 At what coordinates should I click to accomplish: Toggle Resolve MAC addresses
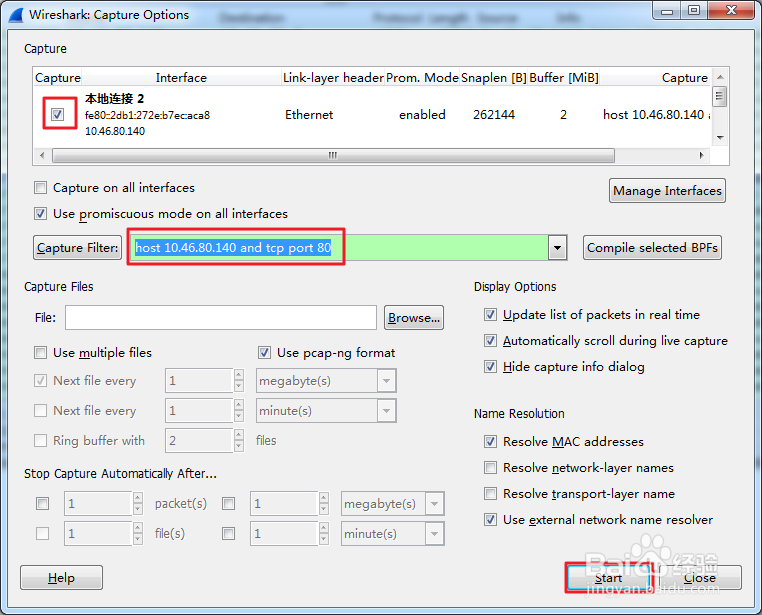[490, 442]
